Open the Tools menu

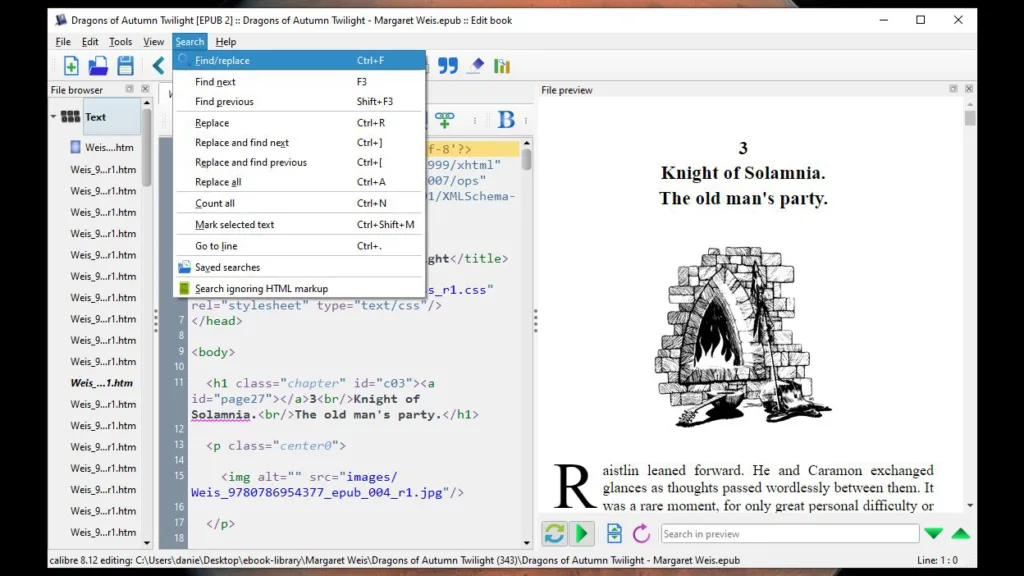[120, 41]
